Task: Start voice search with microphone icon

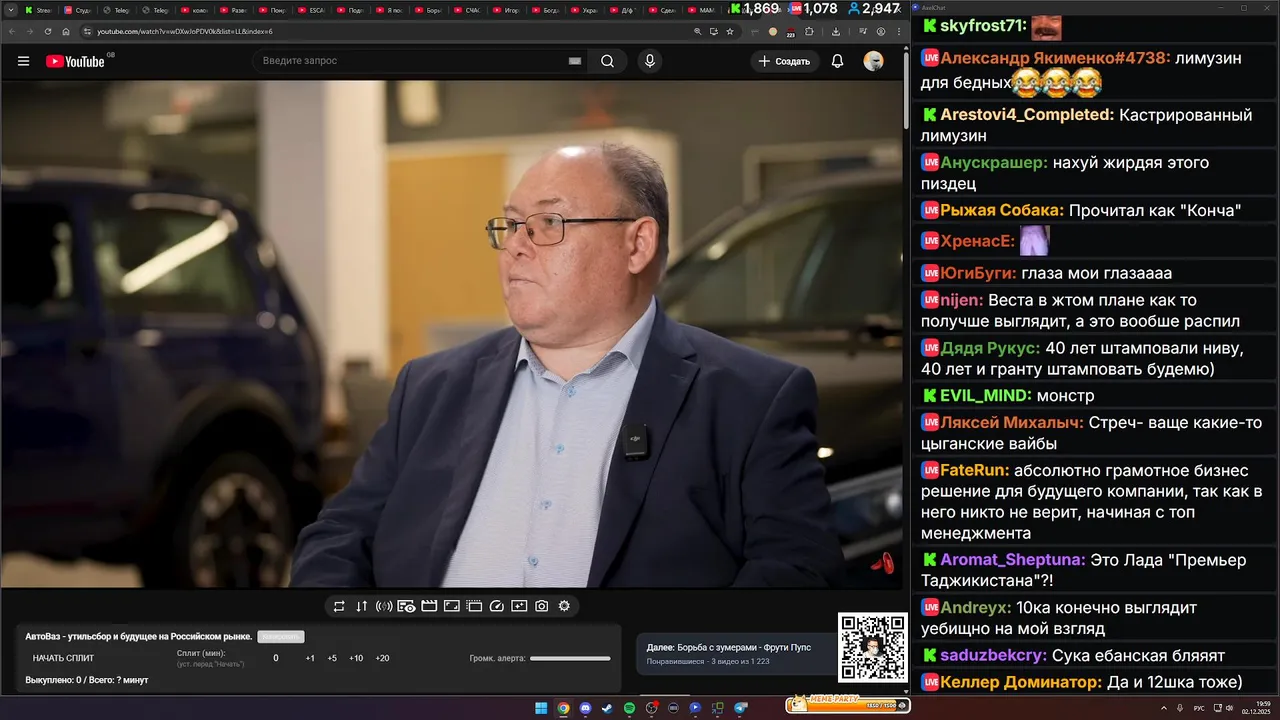Action: click(x=650, y=61)
